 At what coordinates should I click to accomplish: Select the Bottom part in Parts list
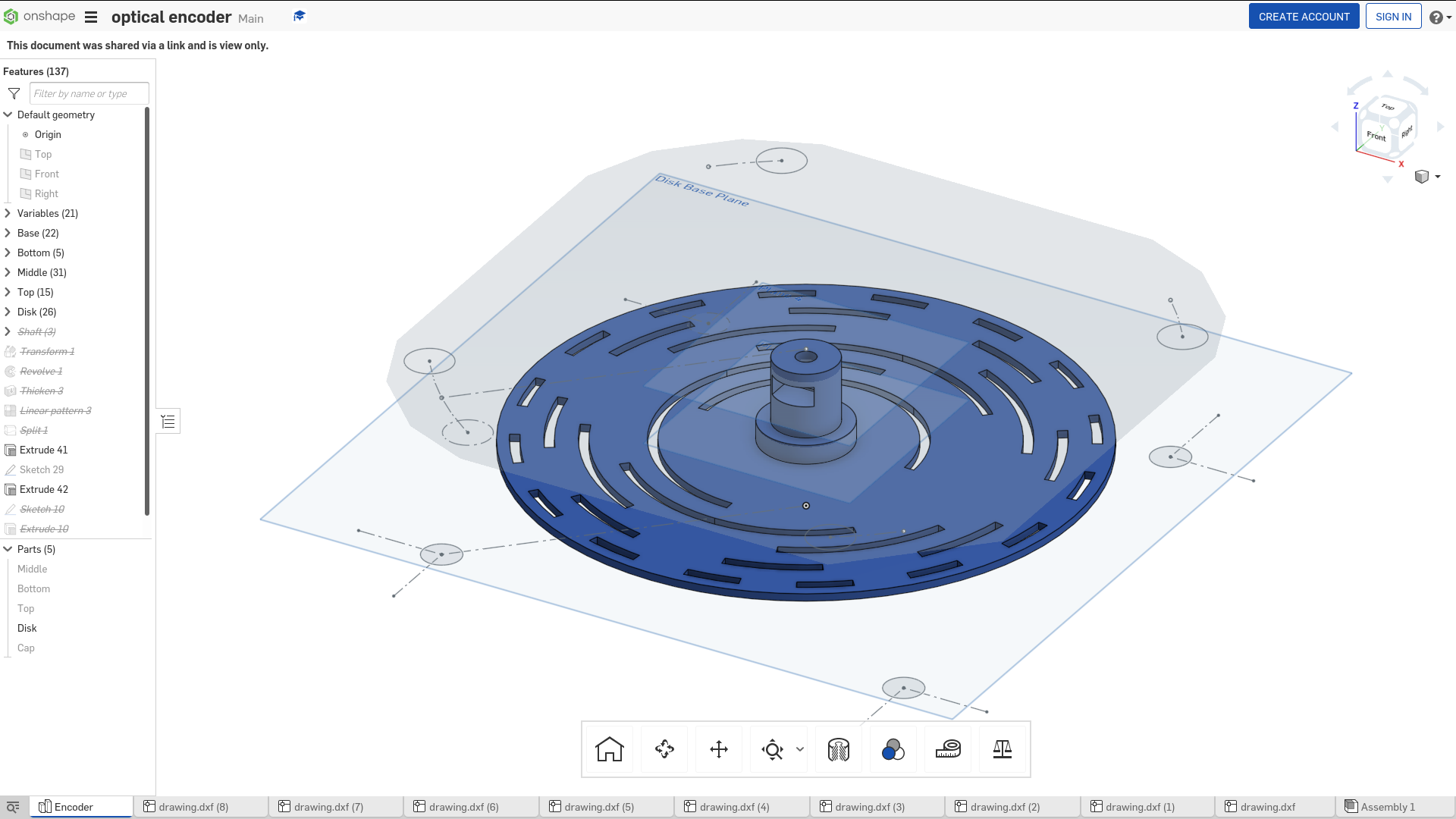(x=34, y=588)
